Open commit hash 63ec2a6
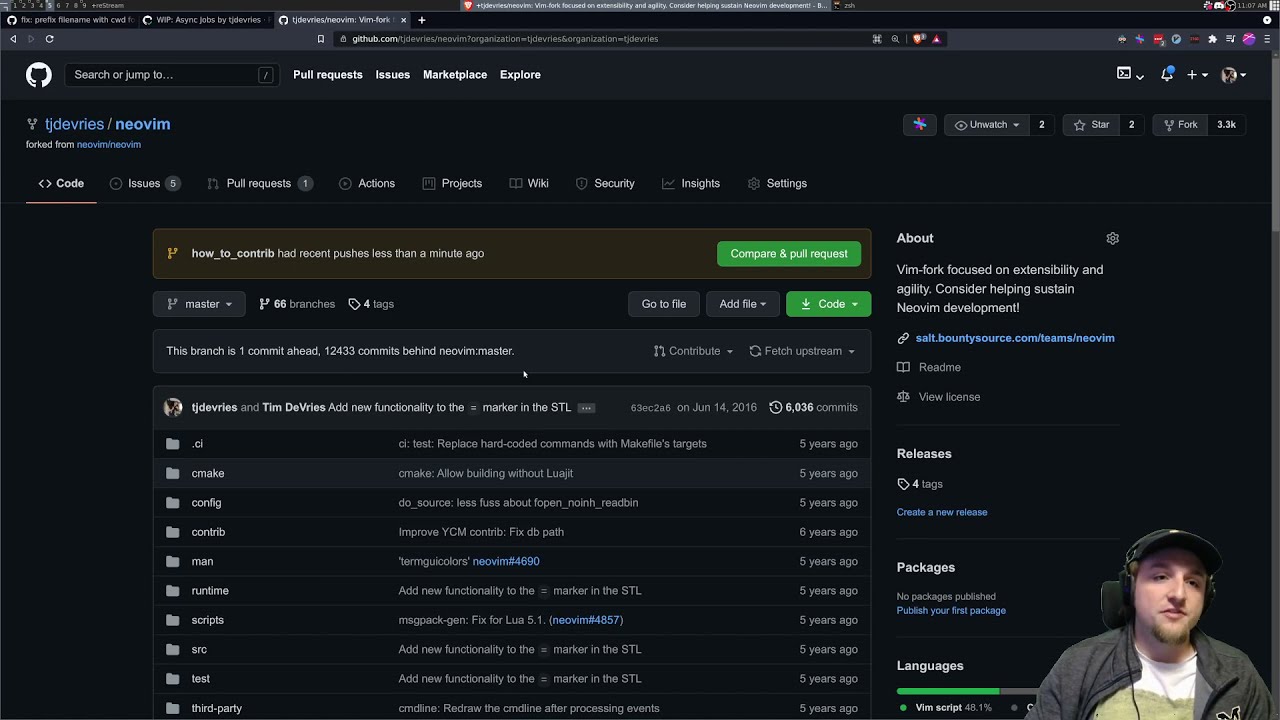This screenshot has width=1280, height=720. pos(650,408)
